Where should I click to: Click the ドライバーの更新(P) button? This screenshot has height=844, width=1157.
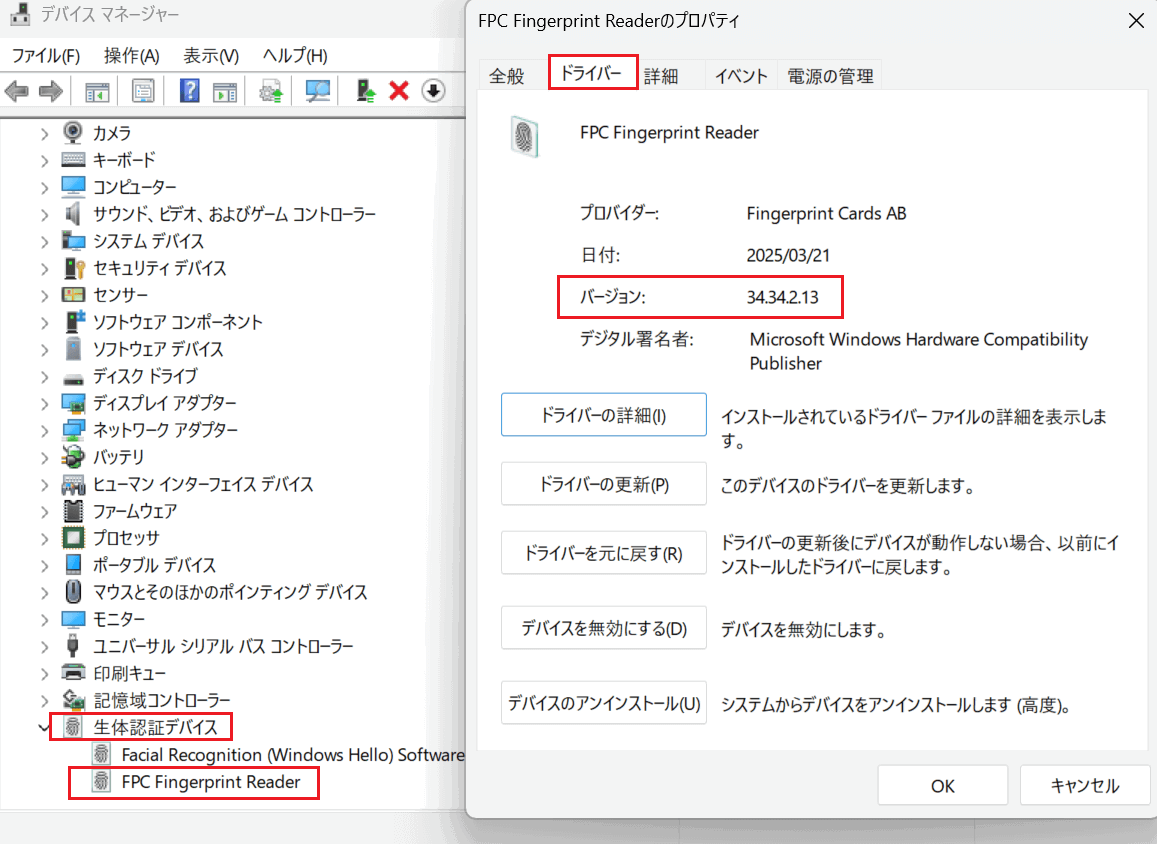point(604,484)
